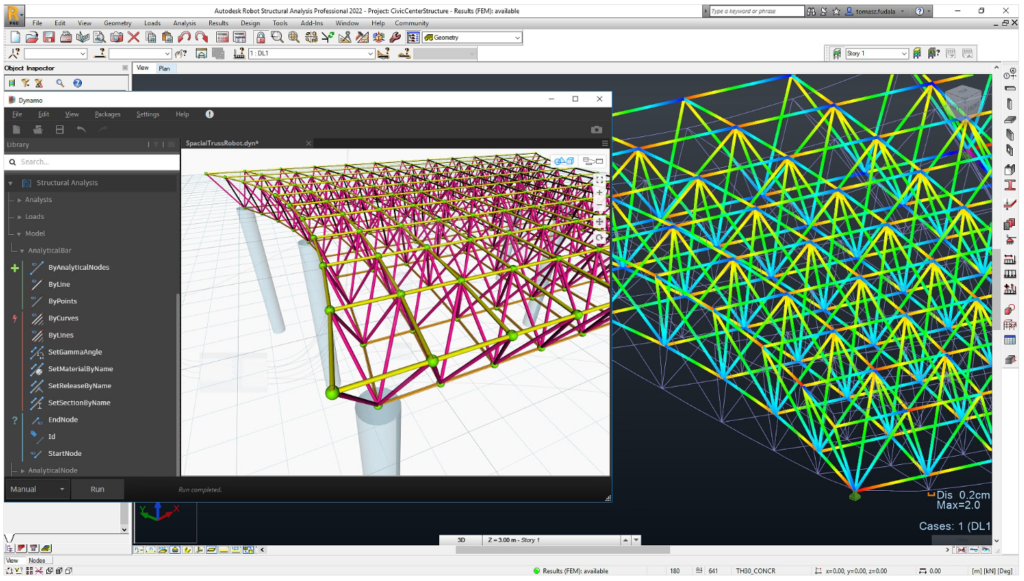Open the Packages menu in Dynamo
Image resolution: width=1024 pixels, height=581 pixels.
[107, 114]
